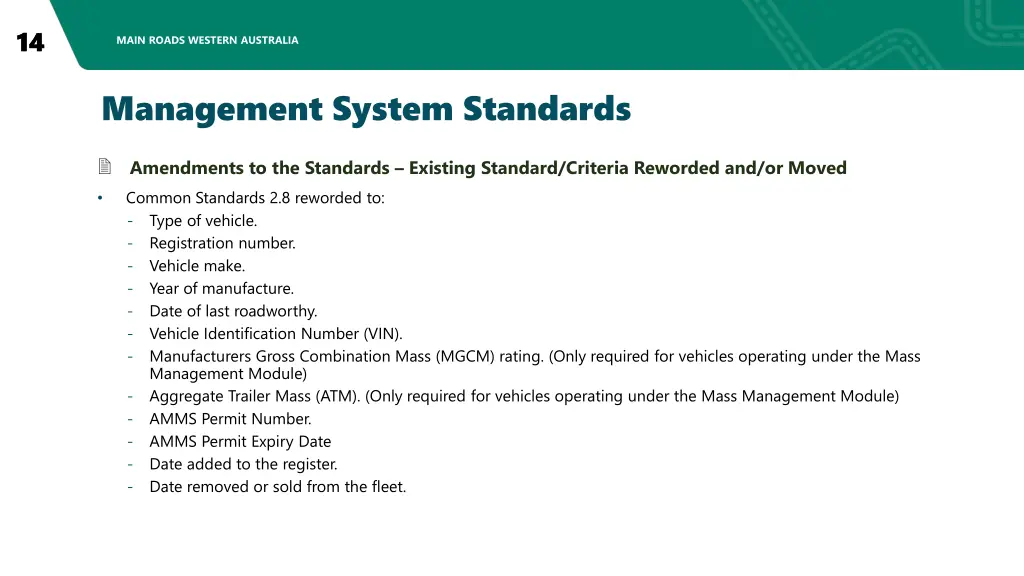Click the Management System Standards title
The image size is (1024, 576).
[366, 109]
